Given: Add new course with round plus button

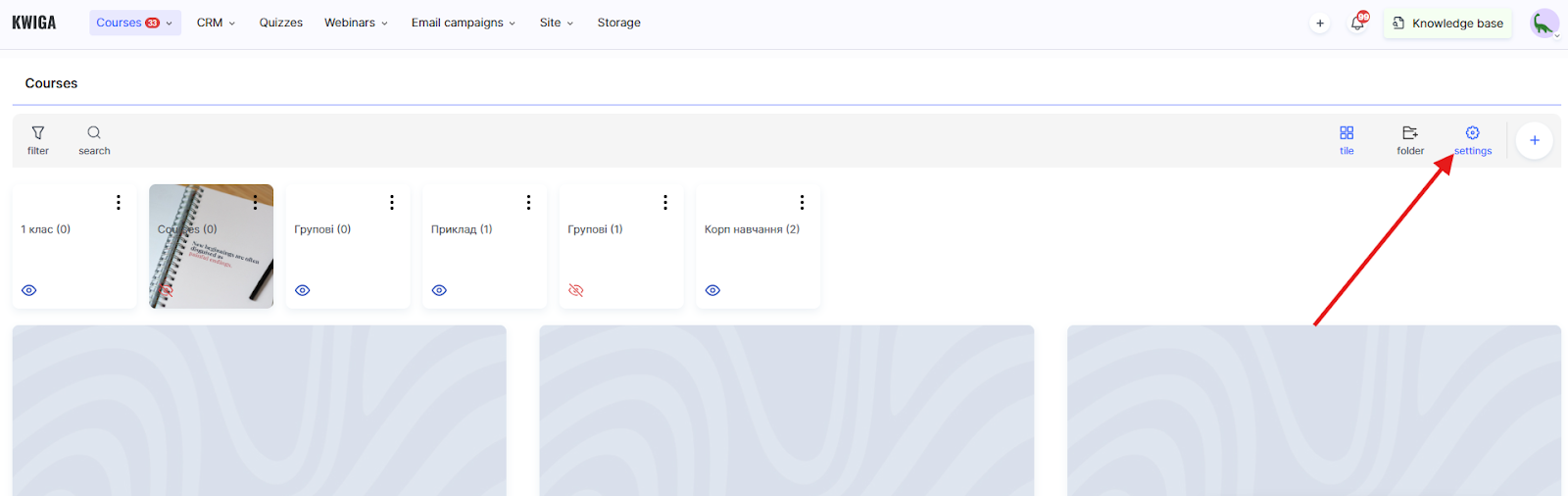Looking at the screenshot, I should coord(1534,140).
